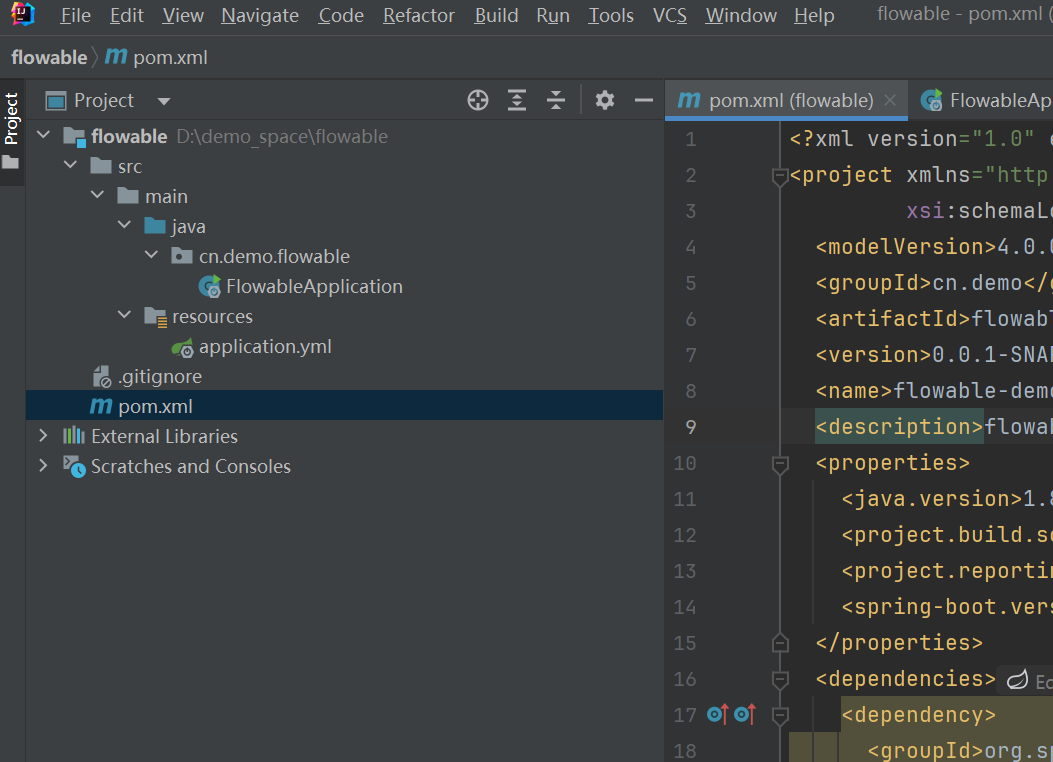Click the Scratches and Consoles icon

click(74, 467)
